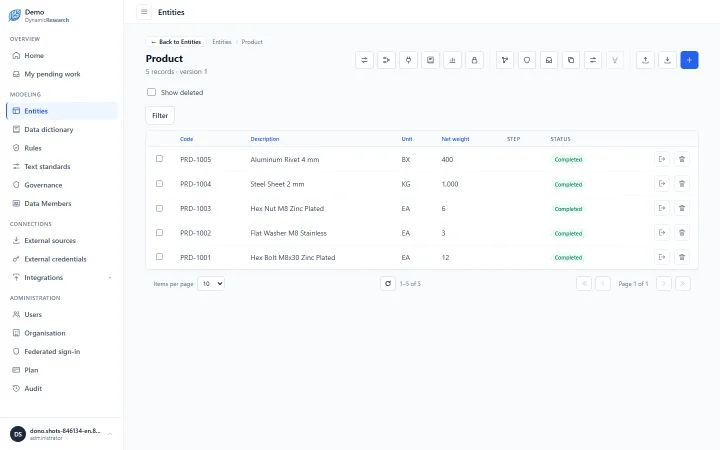Open record PRD-1001 with its arrow icon
This screenshot has height=450, width=720.
click(662, 257)
